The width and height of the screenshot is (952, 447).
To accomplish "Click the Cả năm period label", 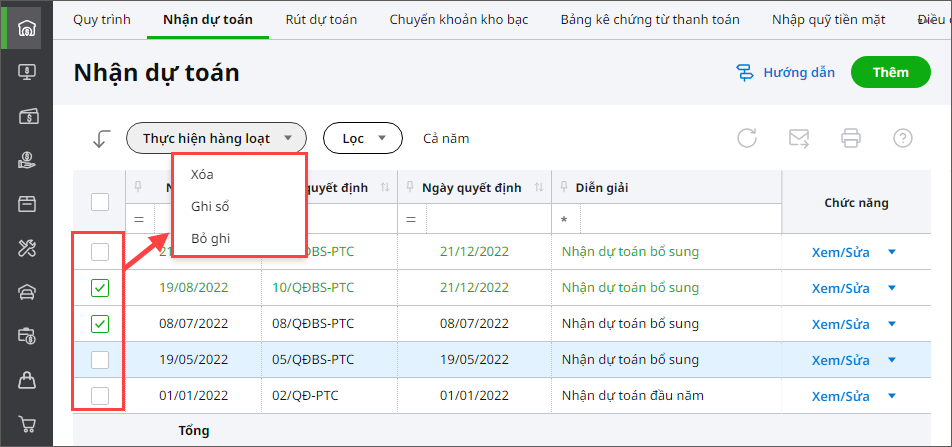I will pyautogui.click(x=446, y=138).
